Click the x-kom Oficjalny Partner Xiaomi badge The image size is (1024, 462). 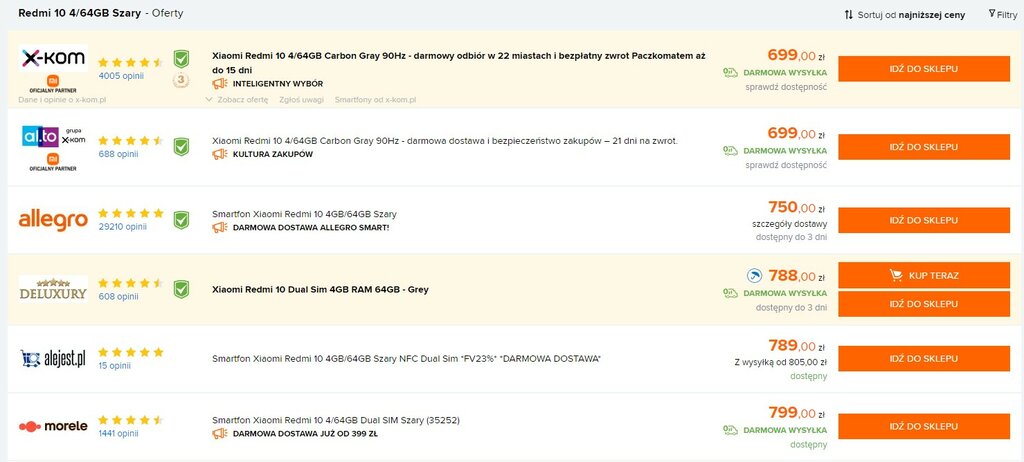[x=53, y=84]
